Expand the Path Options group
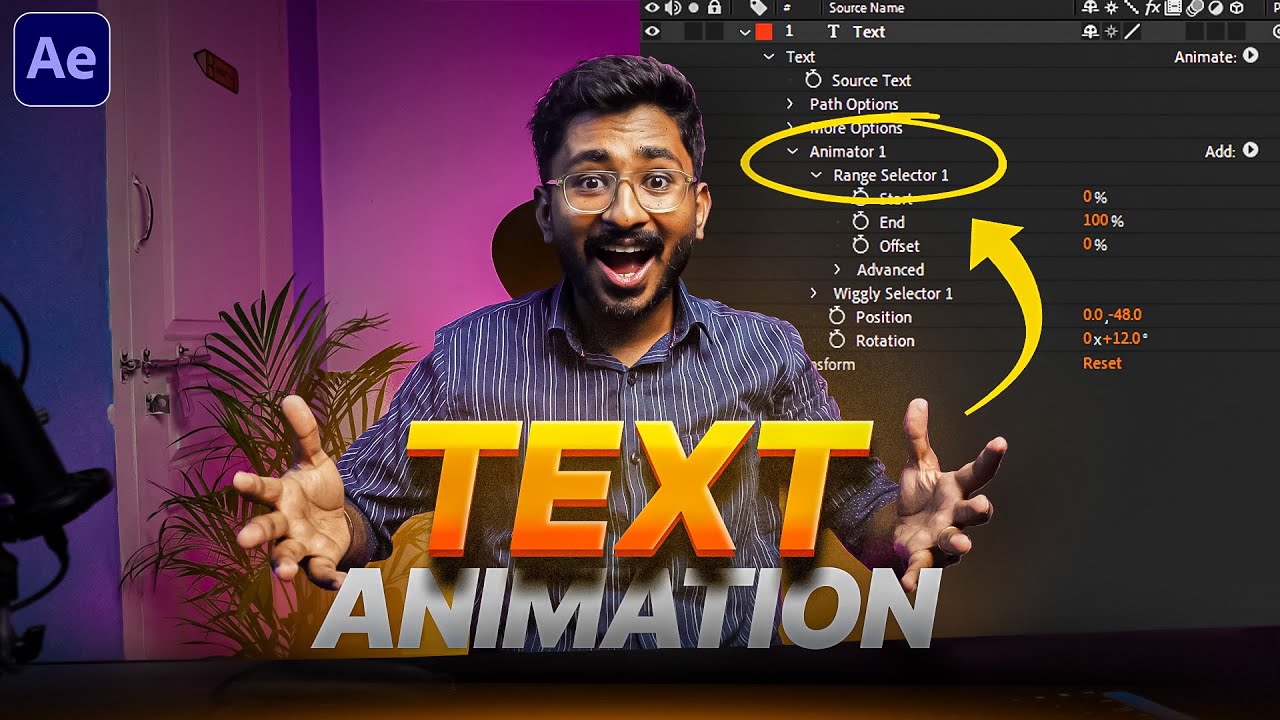Screen dimensions: 1280x720 click(790, 104)
